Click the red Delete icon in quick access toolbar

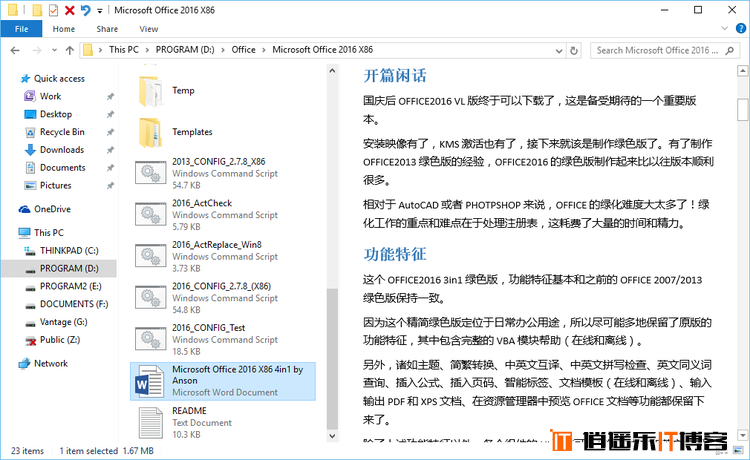pyautogui.click(x=69, y=10)
